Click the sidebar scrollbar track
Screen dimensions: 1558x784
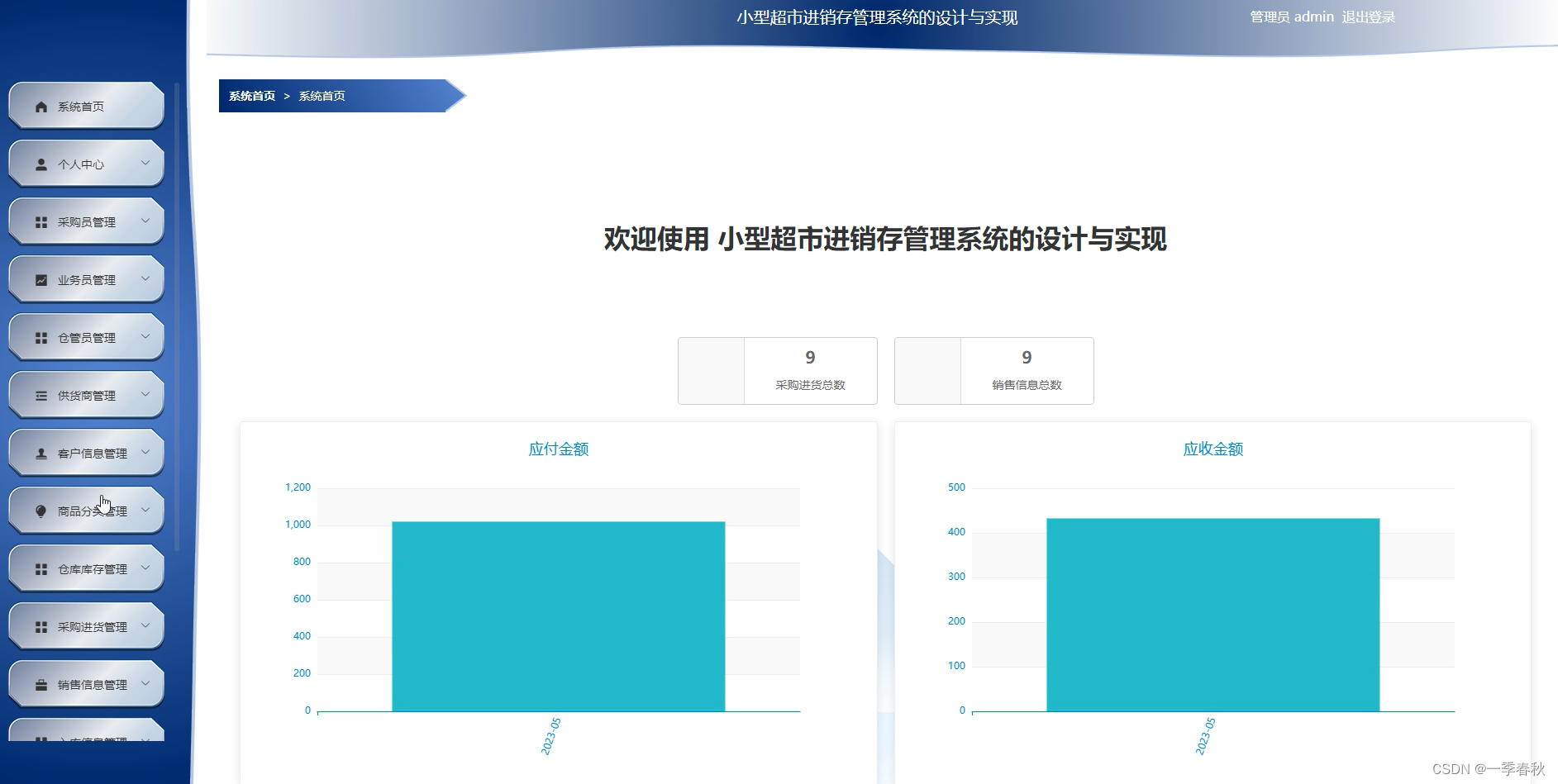[179, 330]
